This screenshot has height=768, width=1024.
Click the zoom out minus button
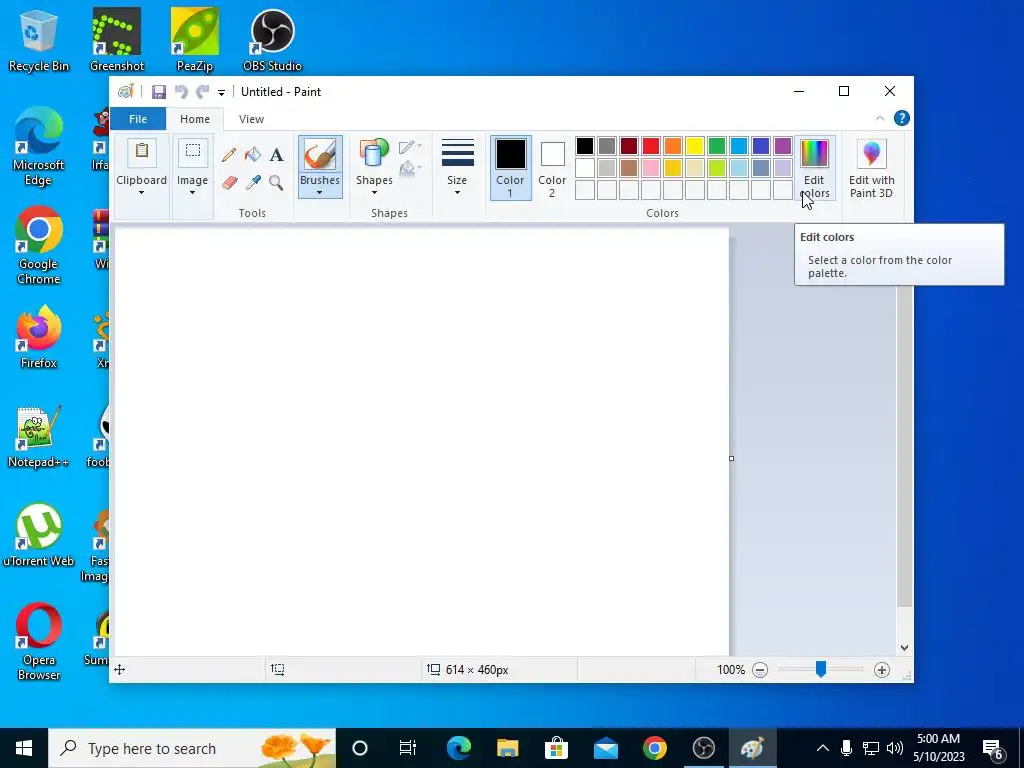click(760, 670)
